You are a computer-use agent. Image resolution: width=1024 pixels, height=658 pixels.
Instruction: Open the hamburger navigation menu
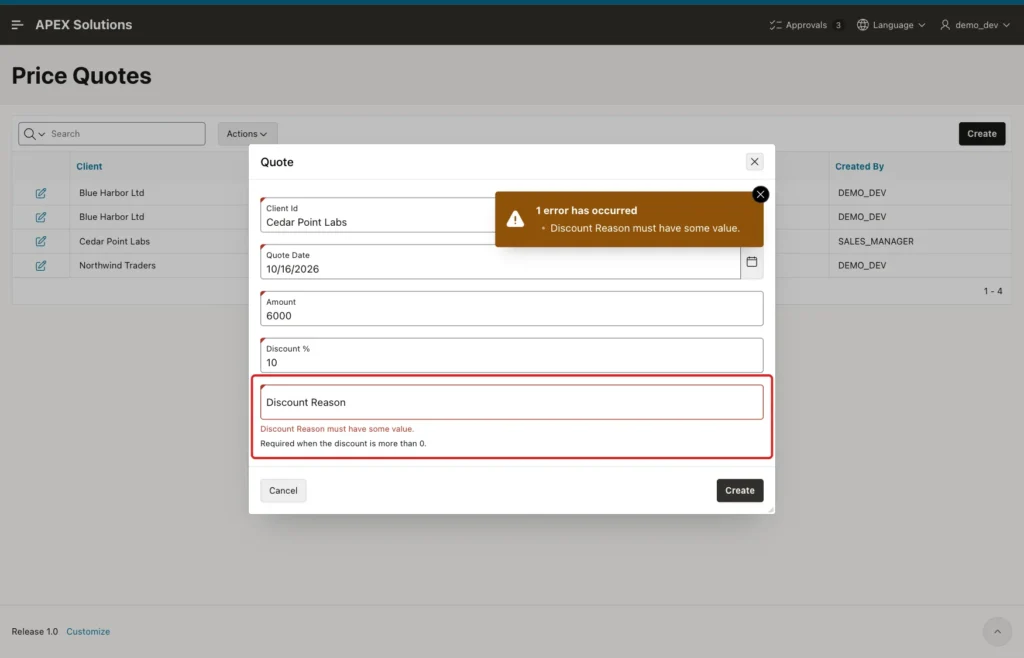click(18, 25)
